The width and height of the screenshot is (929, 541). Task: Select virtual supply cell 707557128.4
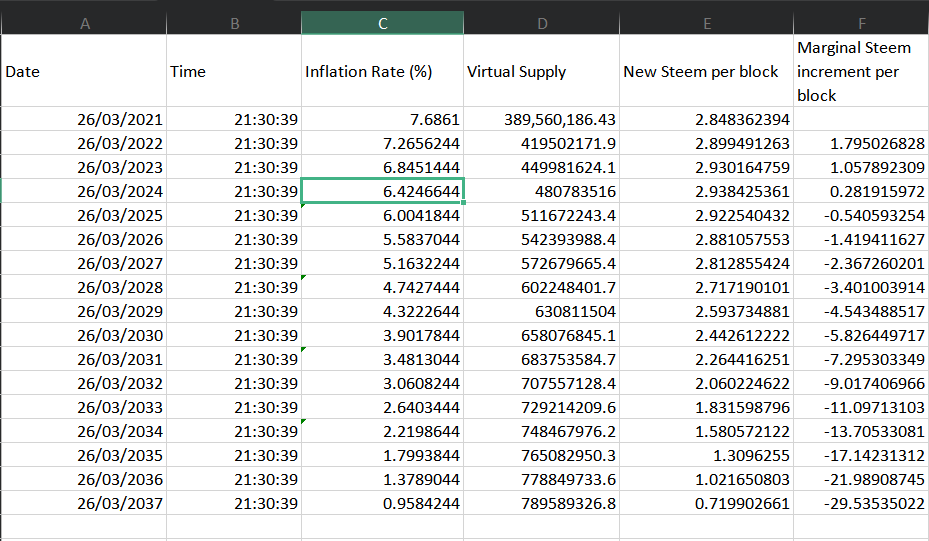[x=542, y=383]
